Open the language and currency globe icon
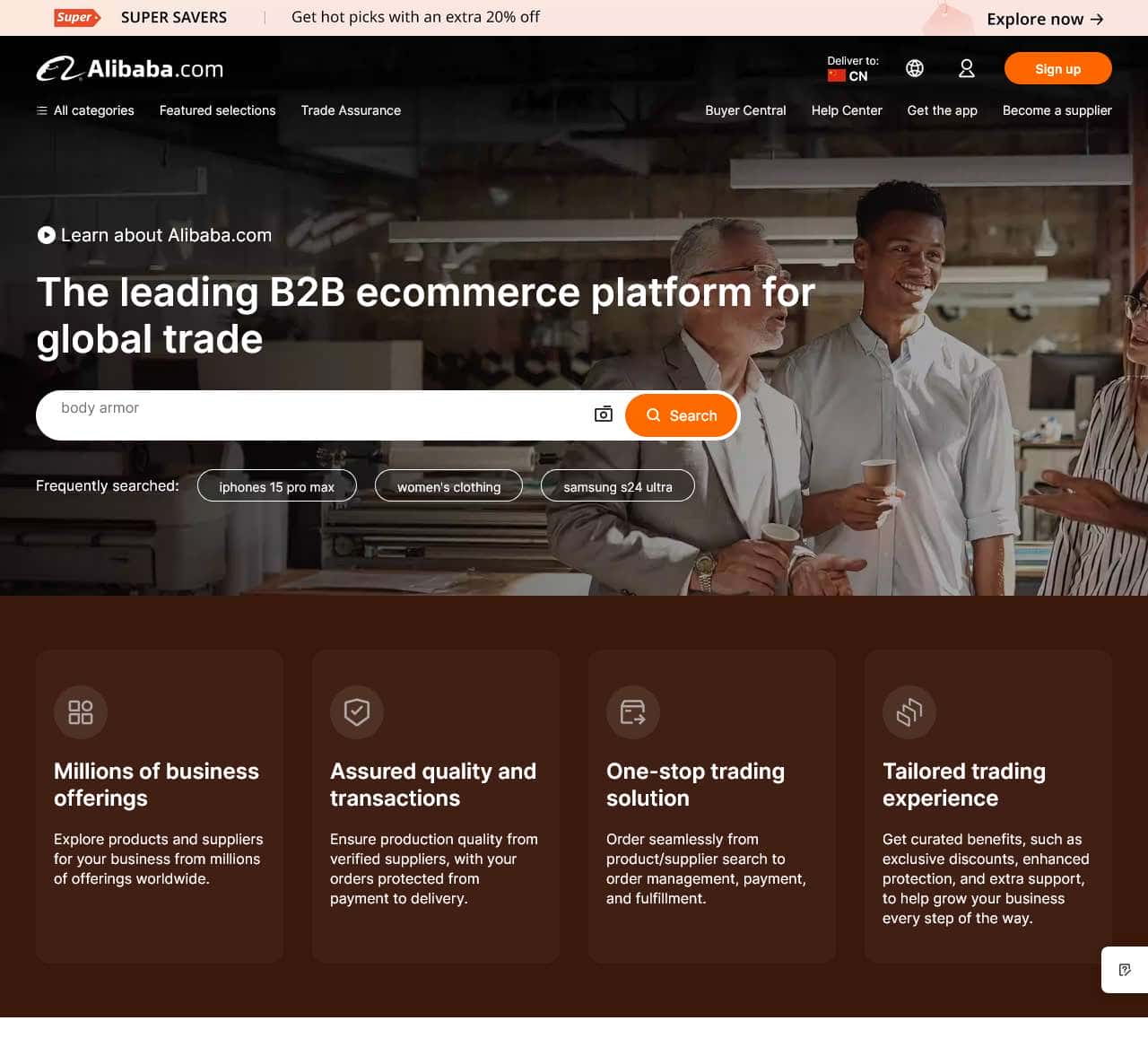This screenshot has width=1148, height=1047. coord(915,68)
